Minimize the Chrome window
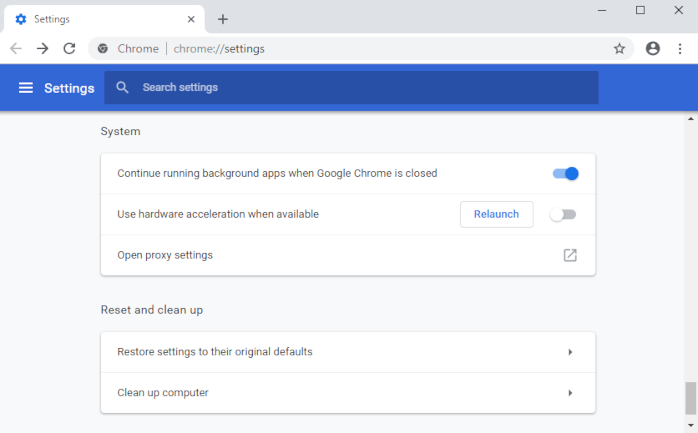This screenshot has width=698, height=433. coord(602,10)
